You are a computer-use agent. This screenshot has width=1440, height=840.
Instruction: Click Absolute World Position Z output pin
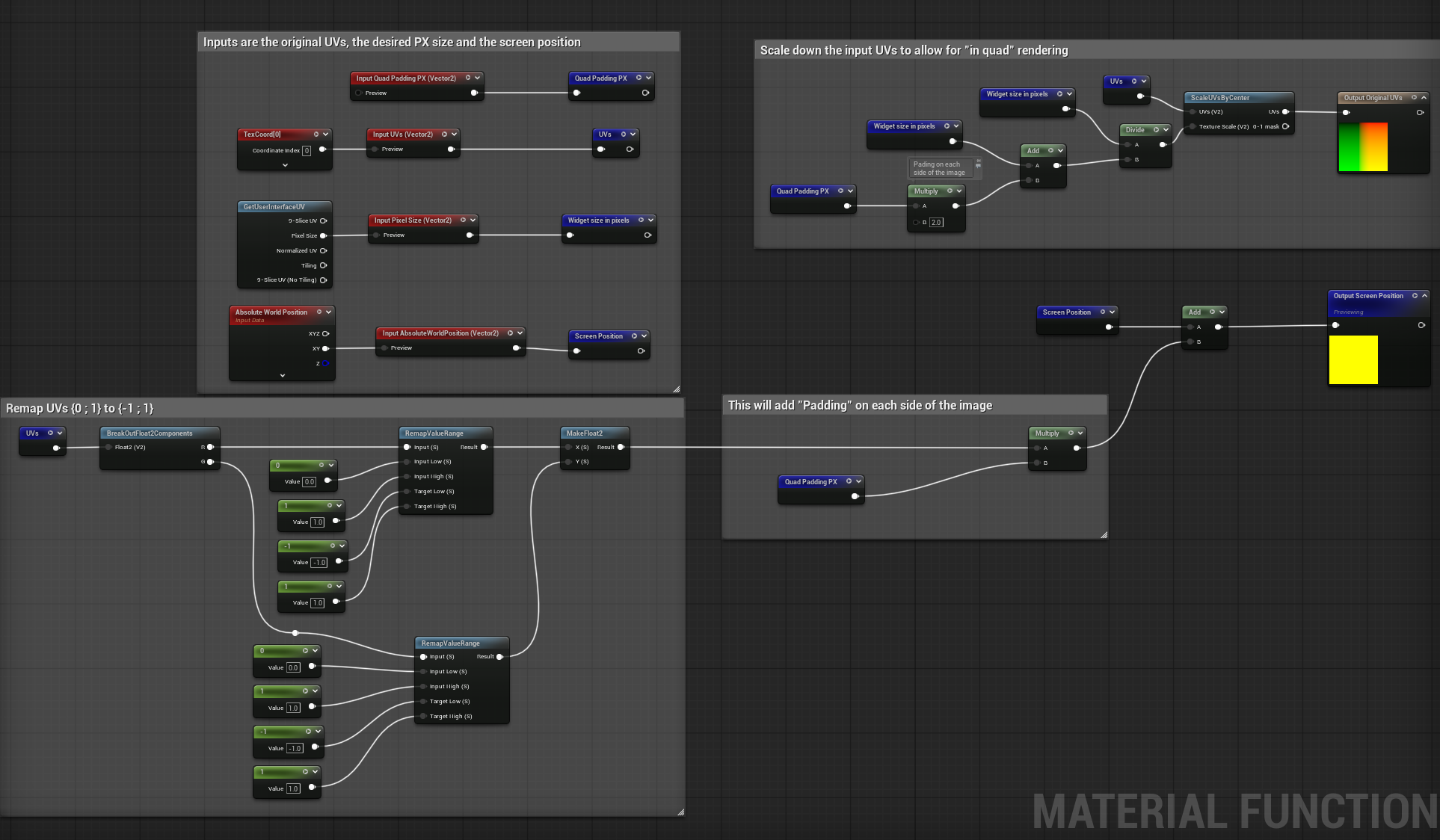[325, 363]
